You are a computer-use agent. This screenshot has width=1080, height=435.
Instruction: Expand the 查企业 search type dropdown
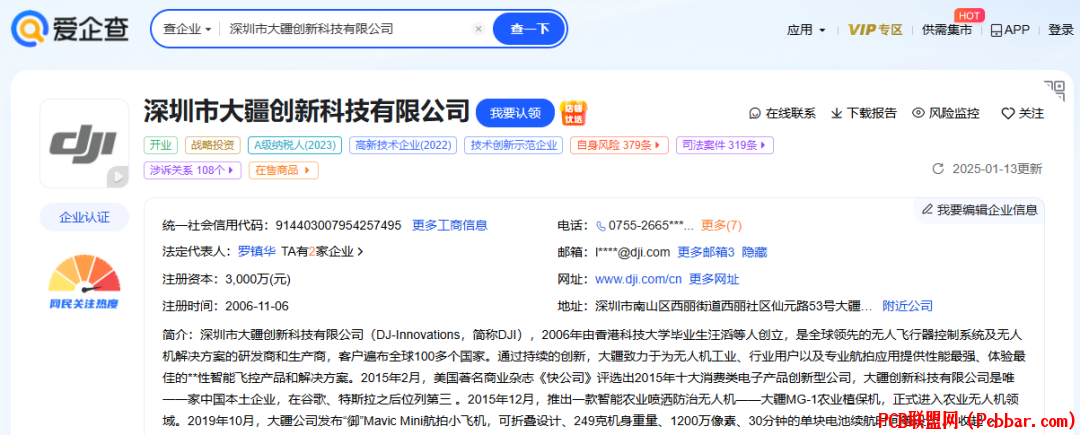coord(187,29)
